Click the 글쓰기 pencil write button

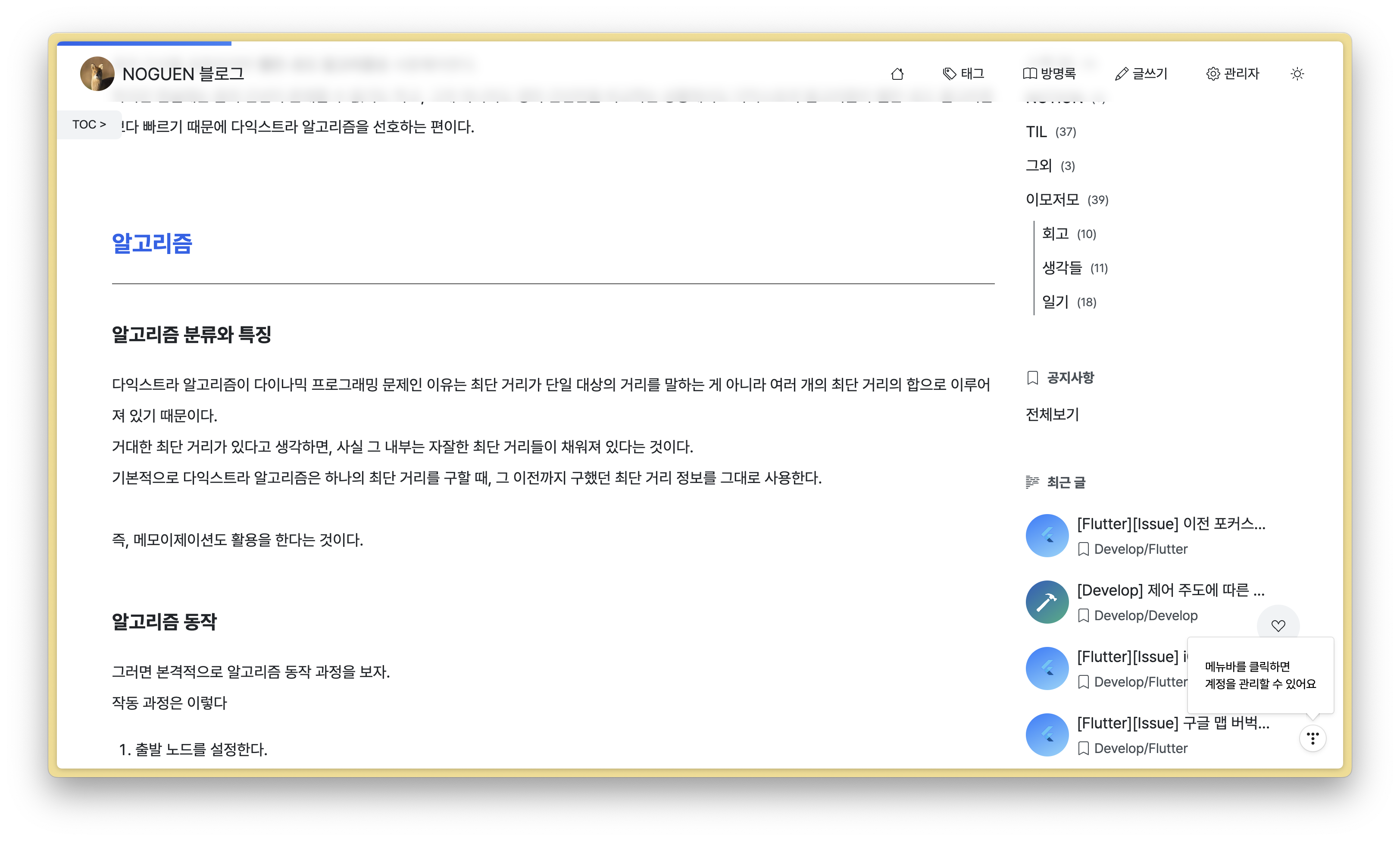(1141, 74)
